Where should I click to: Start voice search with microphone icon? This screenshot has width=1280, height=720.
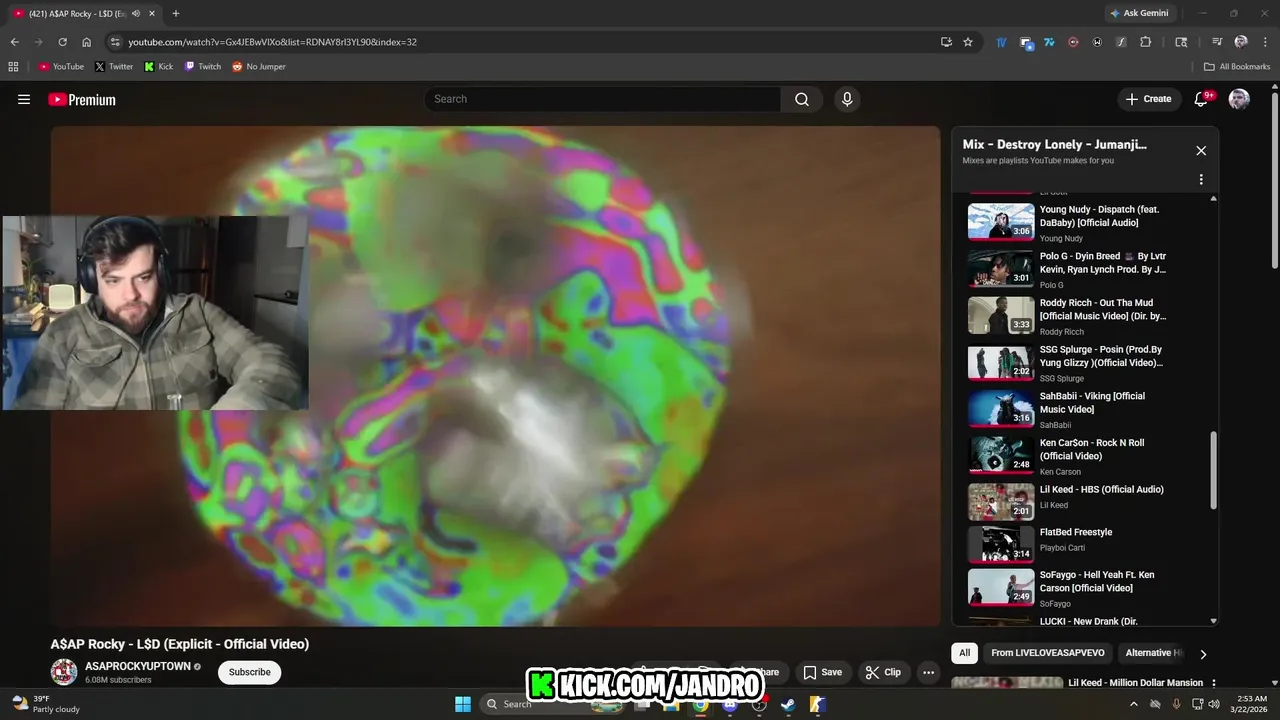(x=847, y=99)
